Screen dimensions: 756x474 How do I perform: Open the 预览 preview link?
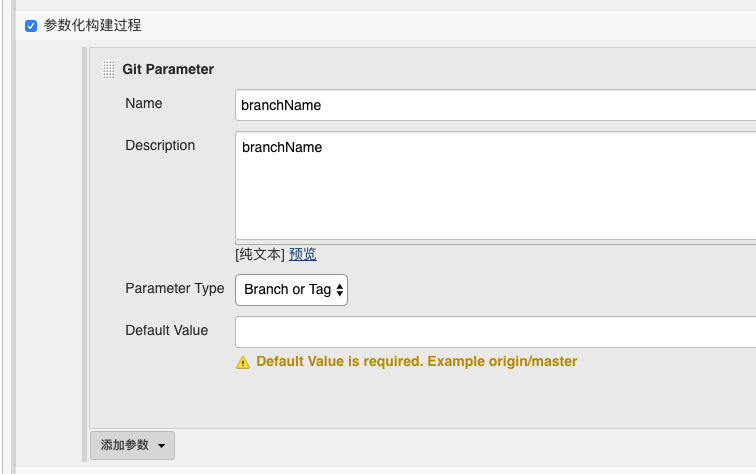click(303, 254)
